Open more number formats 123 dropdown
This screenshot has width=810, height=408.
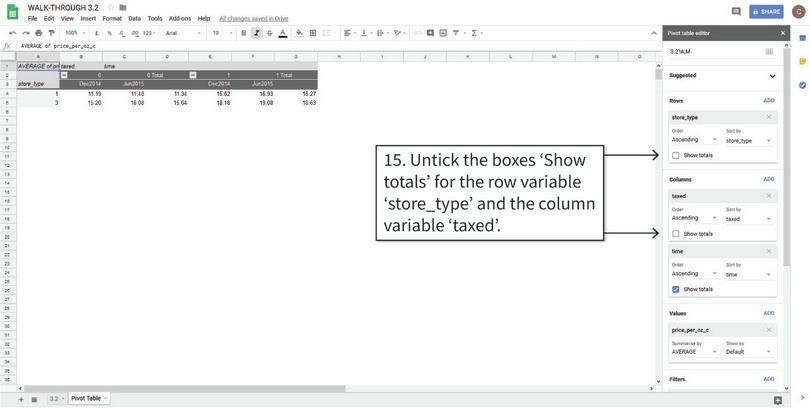pos(149,33)
